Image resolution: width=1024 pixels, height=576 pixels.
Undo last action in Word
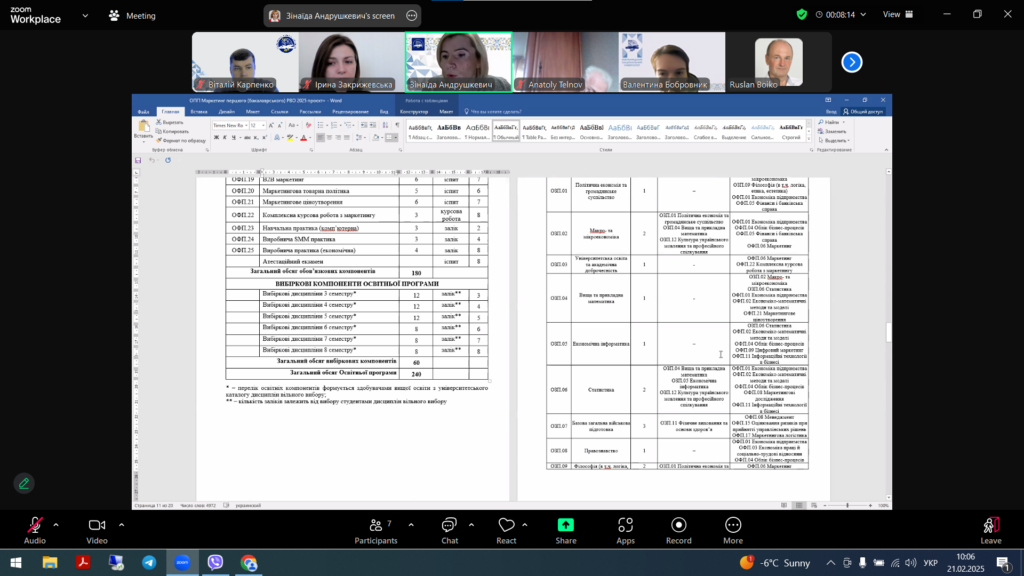coord(152,160)
